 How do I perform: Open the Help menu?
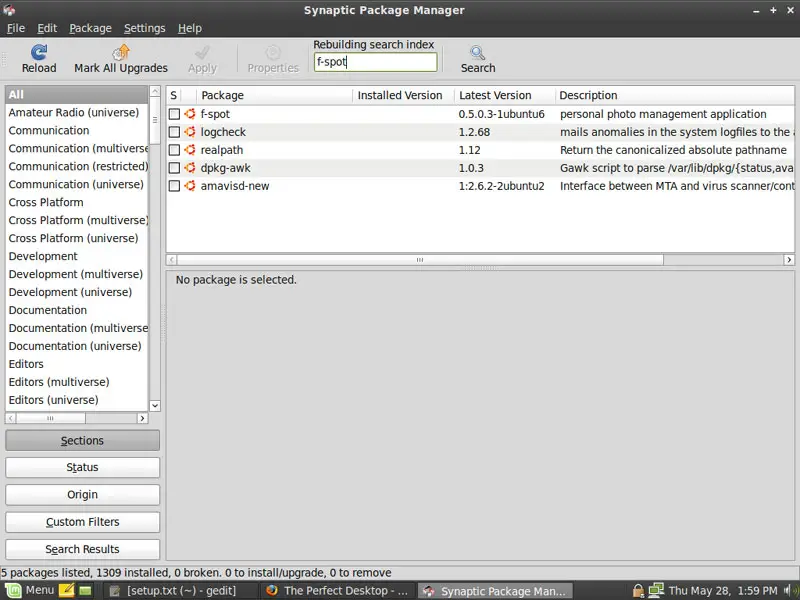190,28
